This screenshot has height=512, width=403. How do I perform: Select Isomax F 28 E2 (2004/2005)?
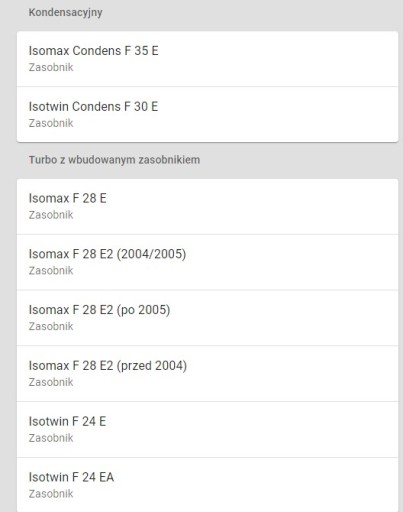click(207, 262)
